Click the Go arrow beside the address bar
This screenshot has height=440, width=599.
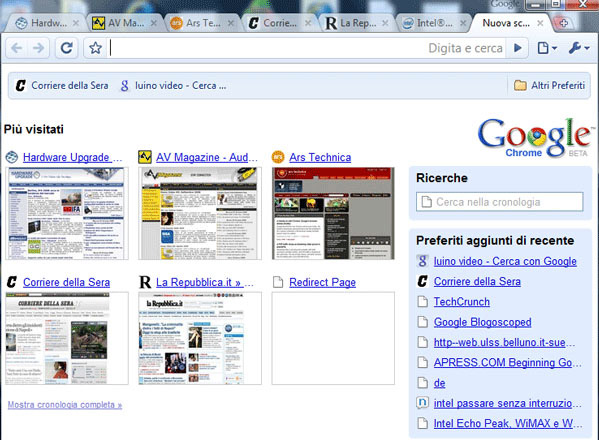pyautogui.click(x=518, y=48)
